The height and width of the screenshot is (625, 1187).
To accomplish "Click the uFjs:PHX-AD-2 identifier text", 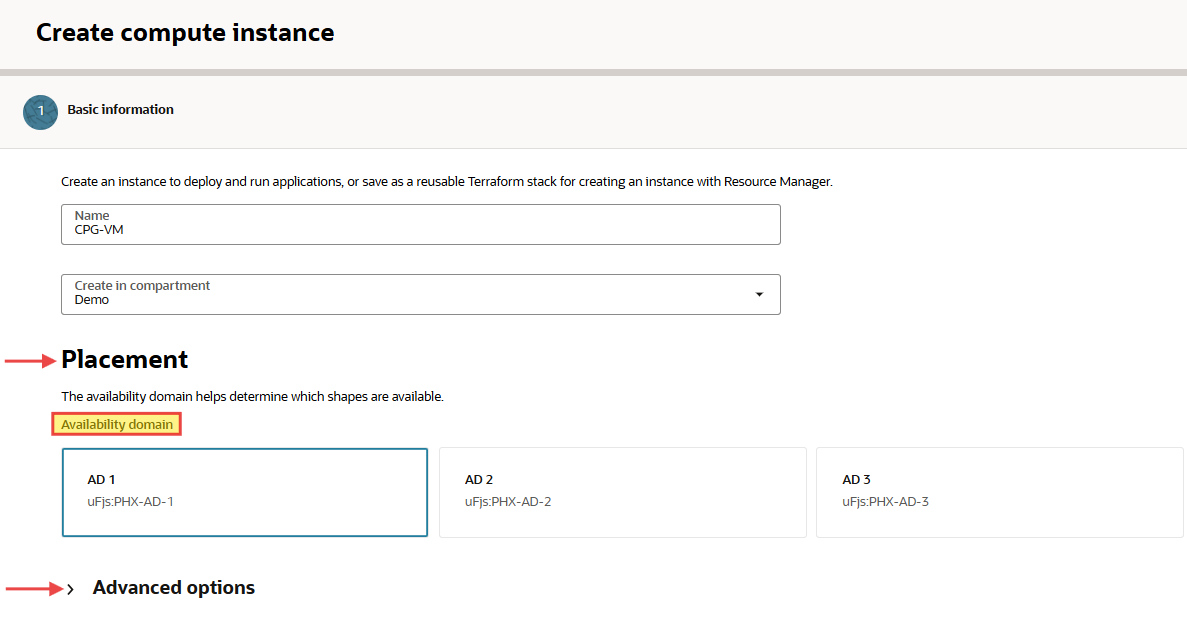I will pos(508,502).
